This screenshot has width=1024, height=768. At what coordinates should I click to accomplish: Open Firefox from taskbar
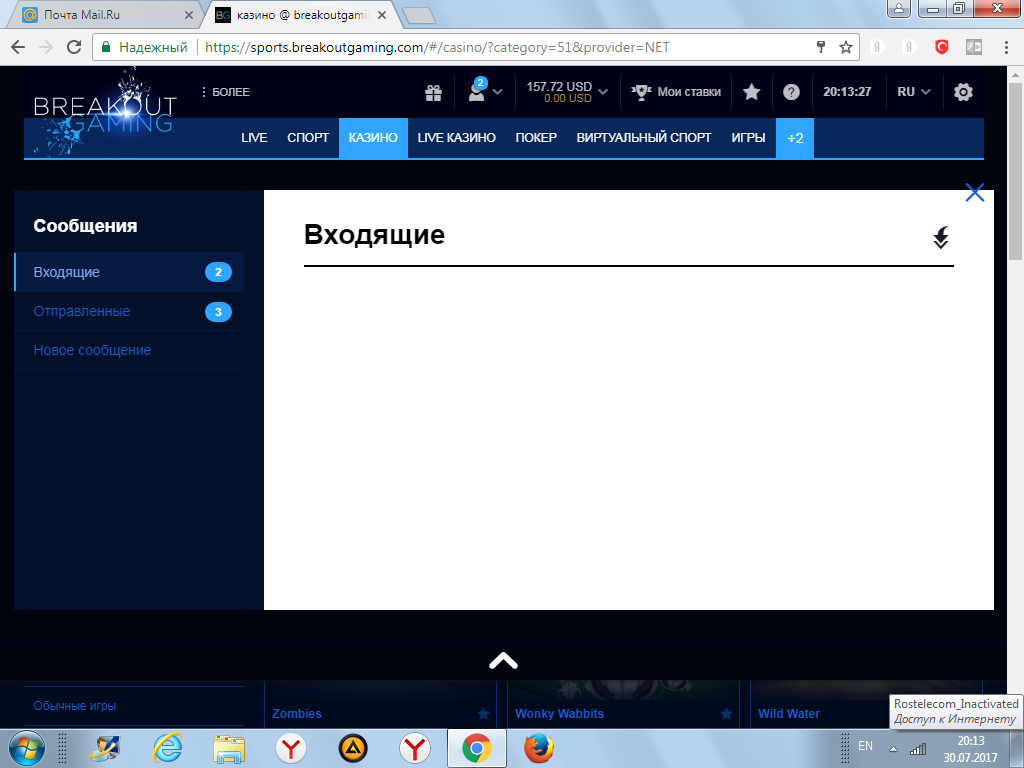538,748
